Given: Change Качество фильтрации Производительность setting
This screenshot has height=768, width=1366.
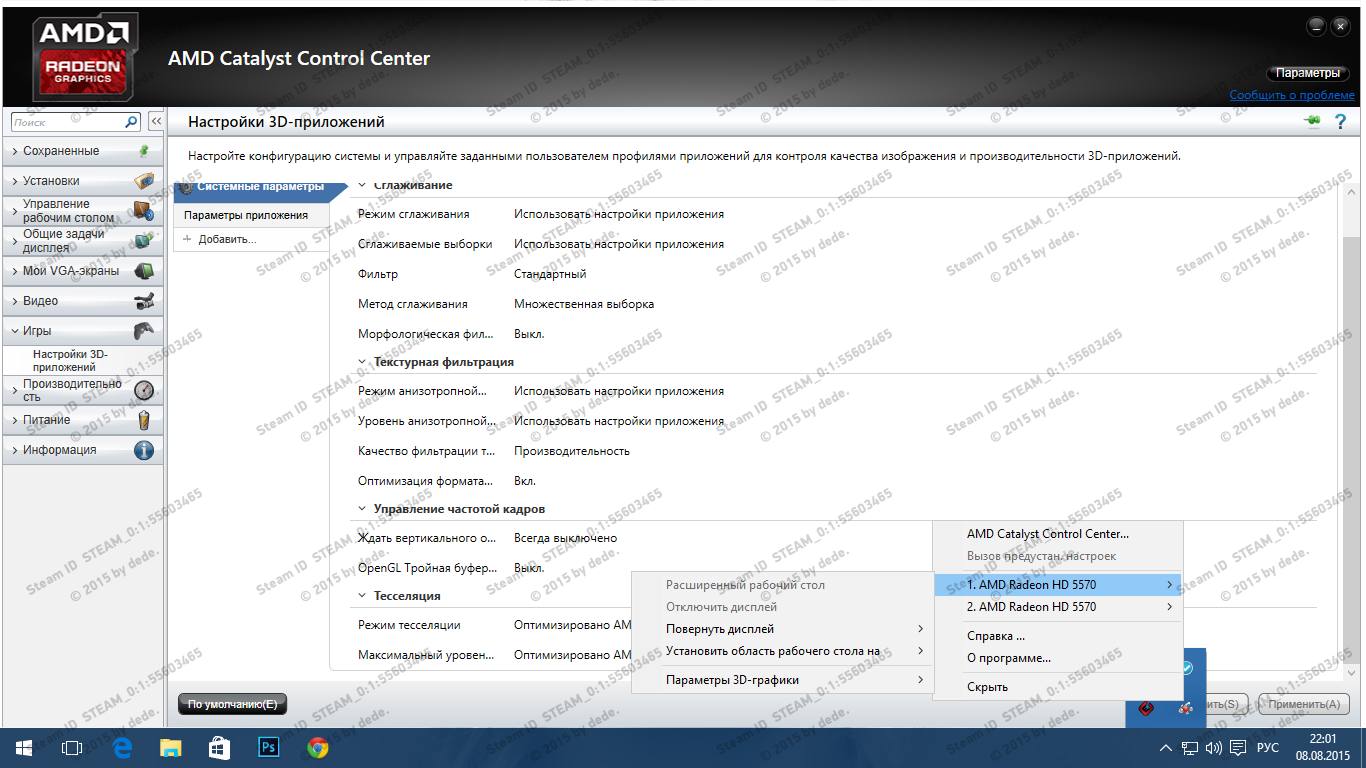Looking at the screenshot, I should [572, 451].
